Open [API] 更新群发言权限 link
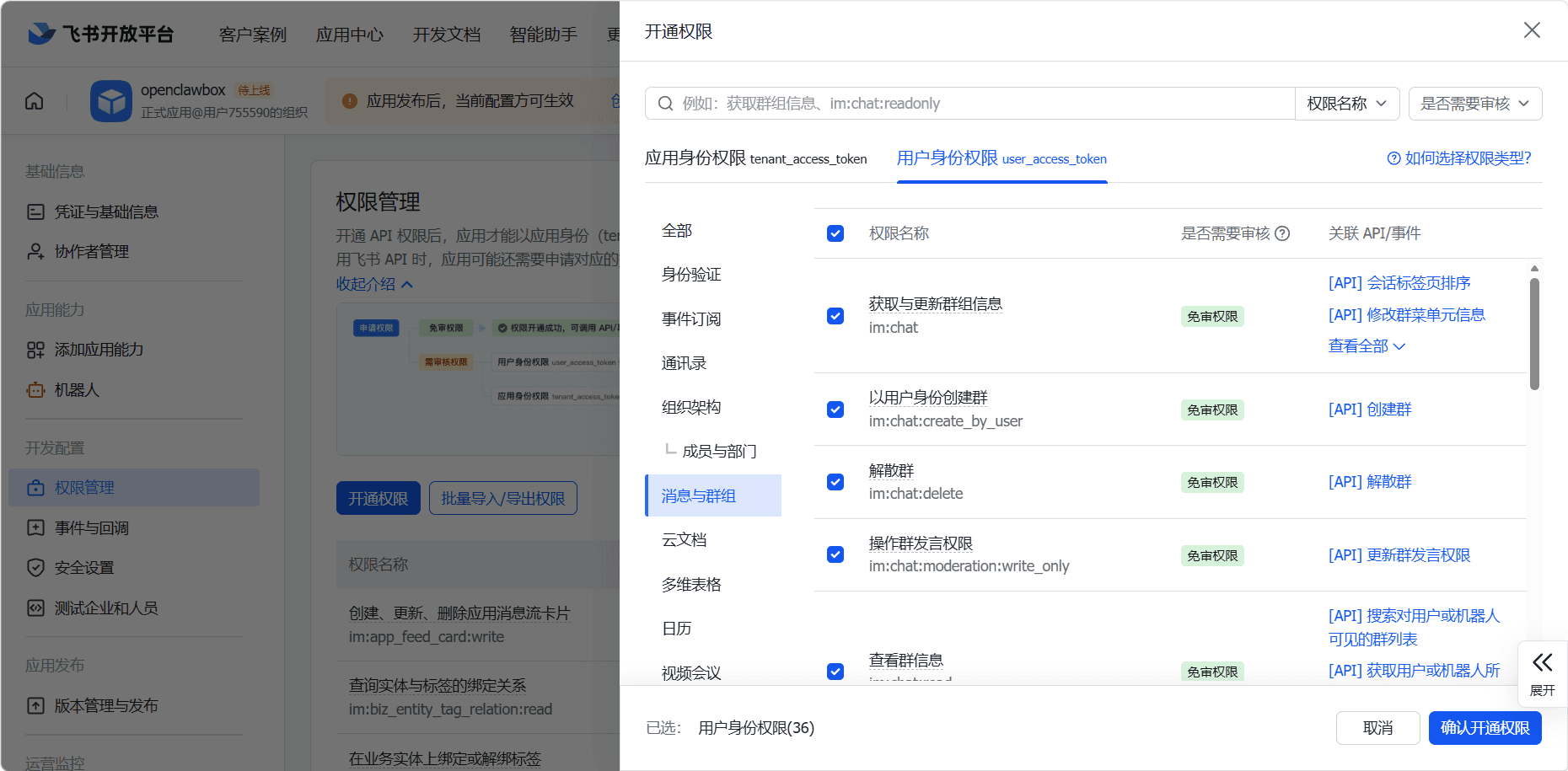 [x=1399, y=555]
